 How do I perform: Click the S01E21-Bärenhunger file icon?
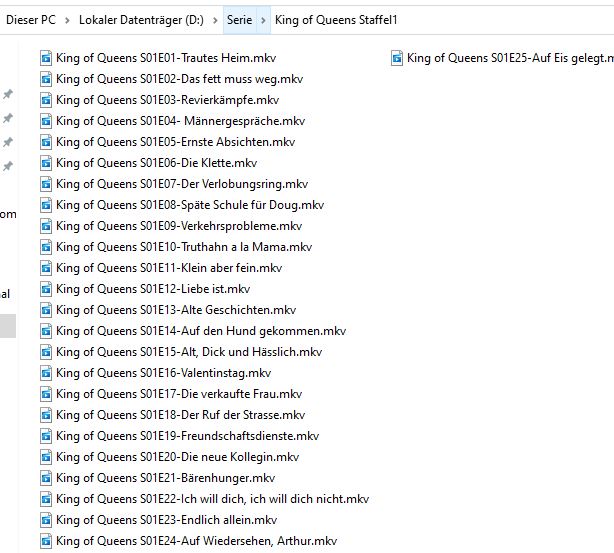pyautogui.click(x=46, y=478)
